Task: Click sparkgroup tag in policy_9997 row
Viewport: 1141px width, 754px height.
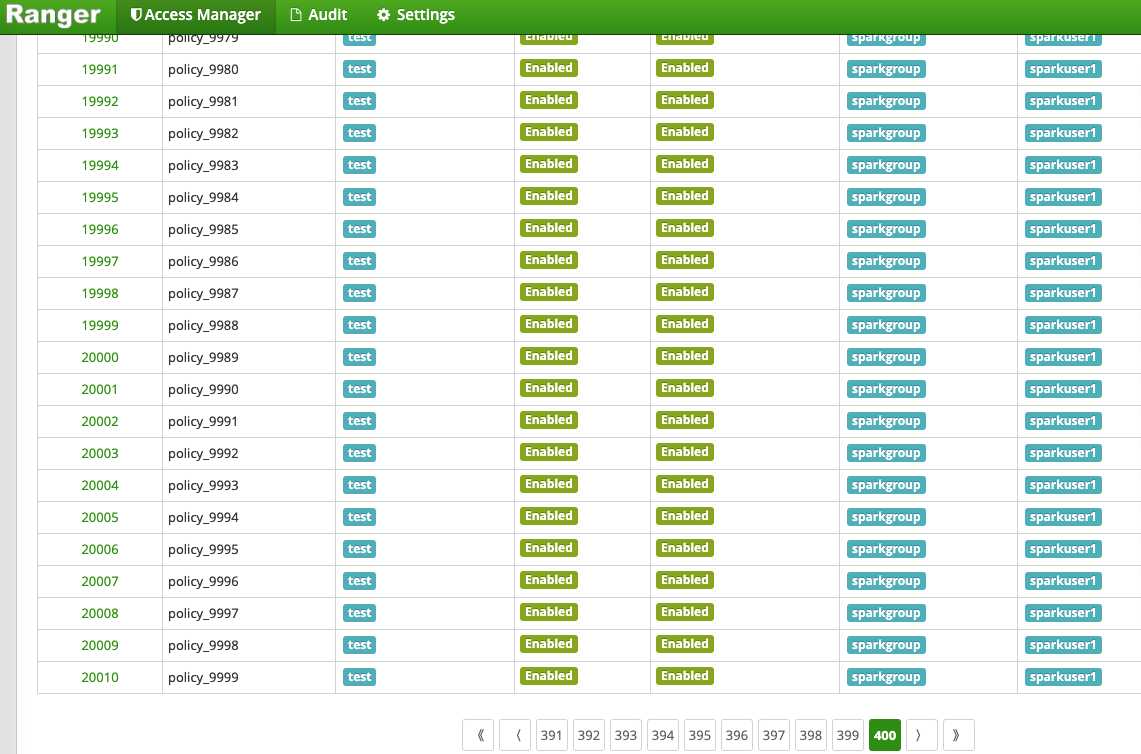Action: [886, 614]
